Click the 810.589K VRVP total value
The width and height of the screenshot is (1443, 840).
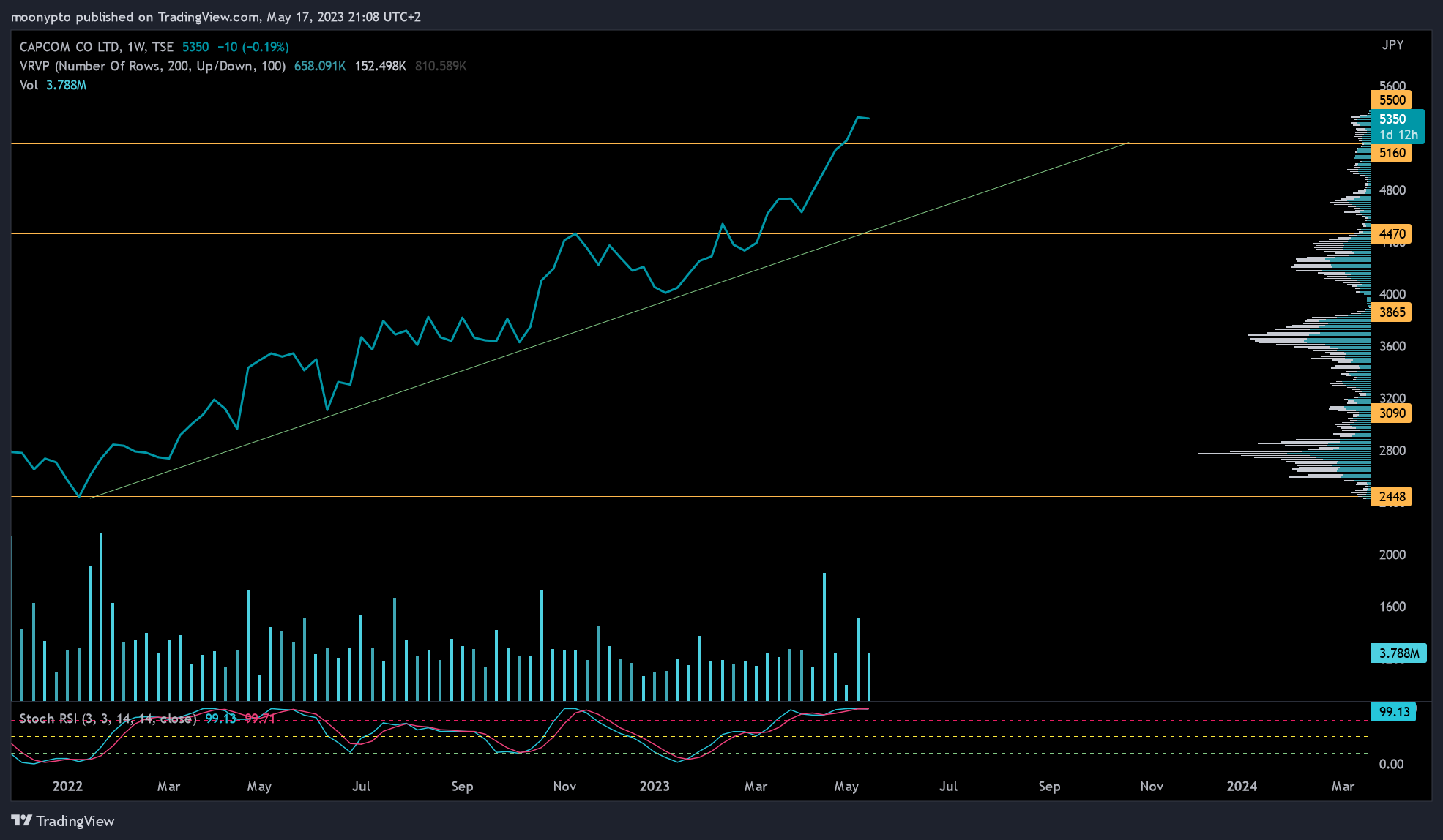pos(441,66)
